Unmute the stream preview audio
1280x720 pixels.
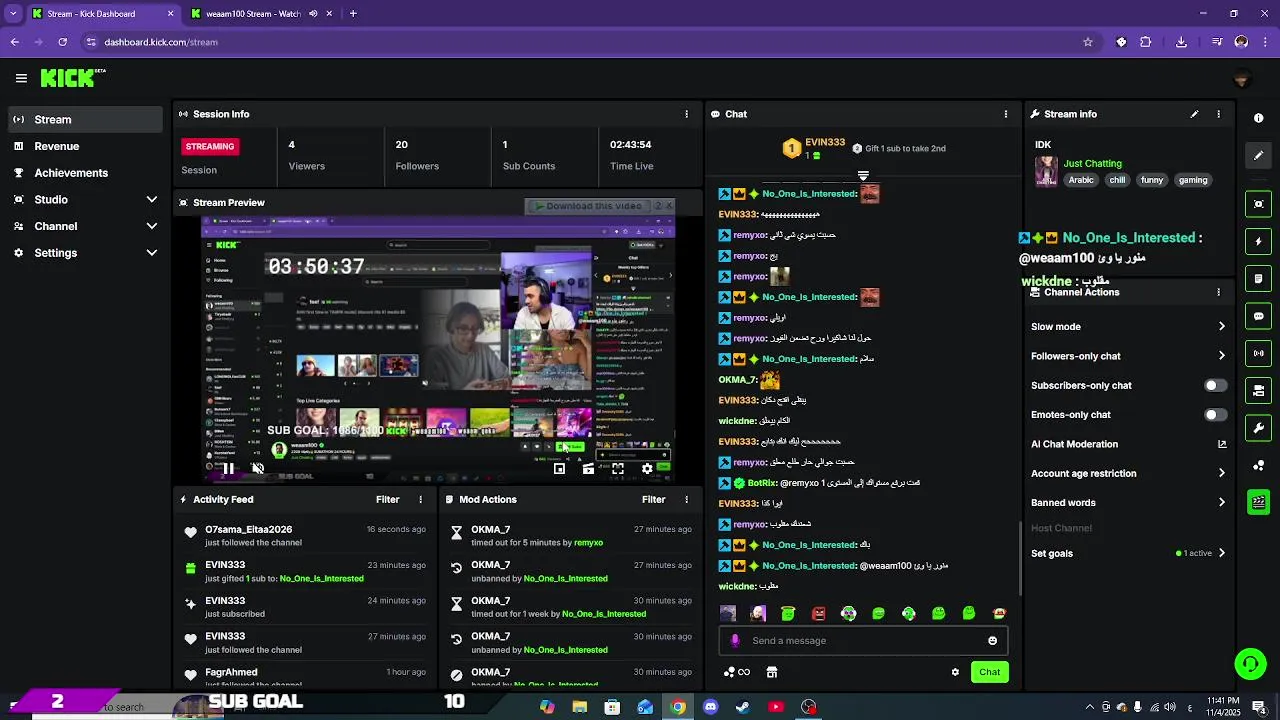(258, 468)
